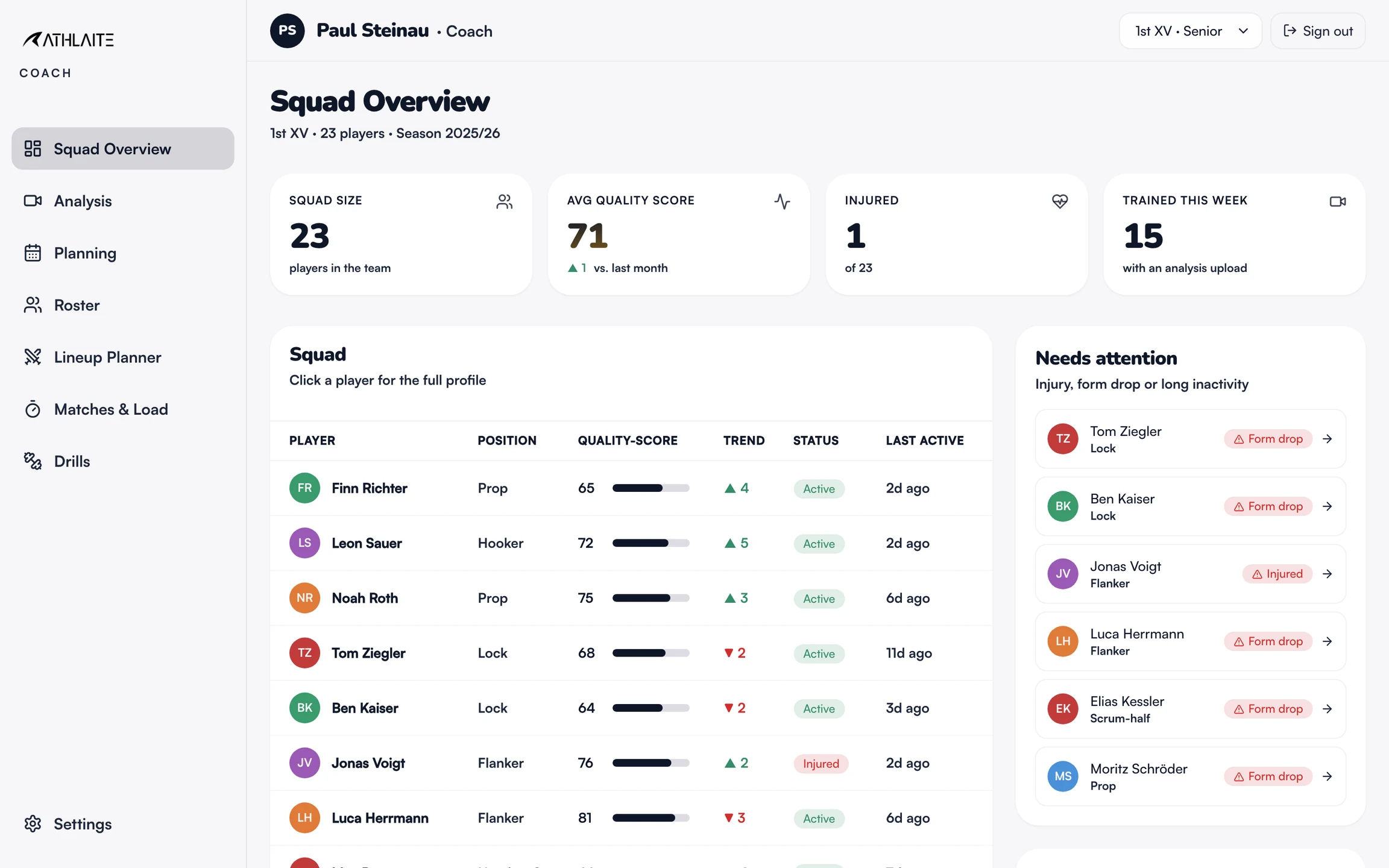
Task: Open Finn Richter's full profile
Action: (631, 488)
